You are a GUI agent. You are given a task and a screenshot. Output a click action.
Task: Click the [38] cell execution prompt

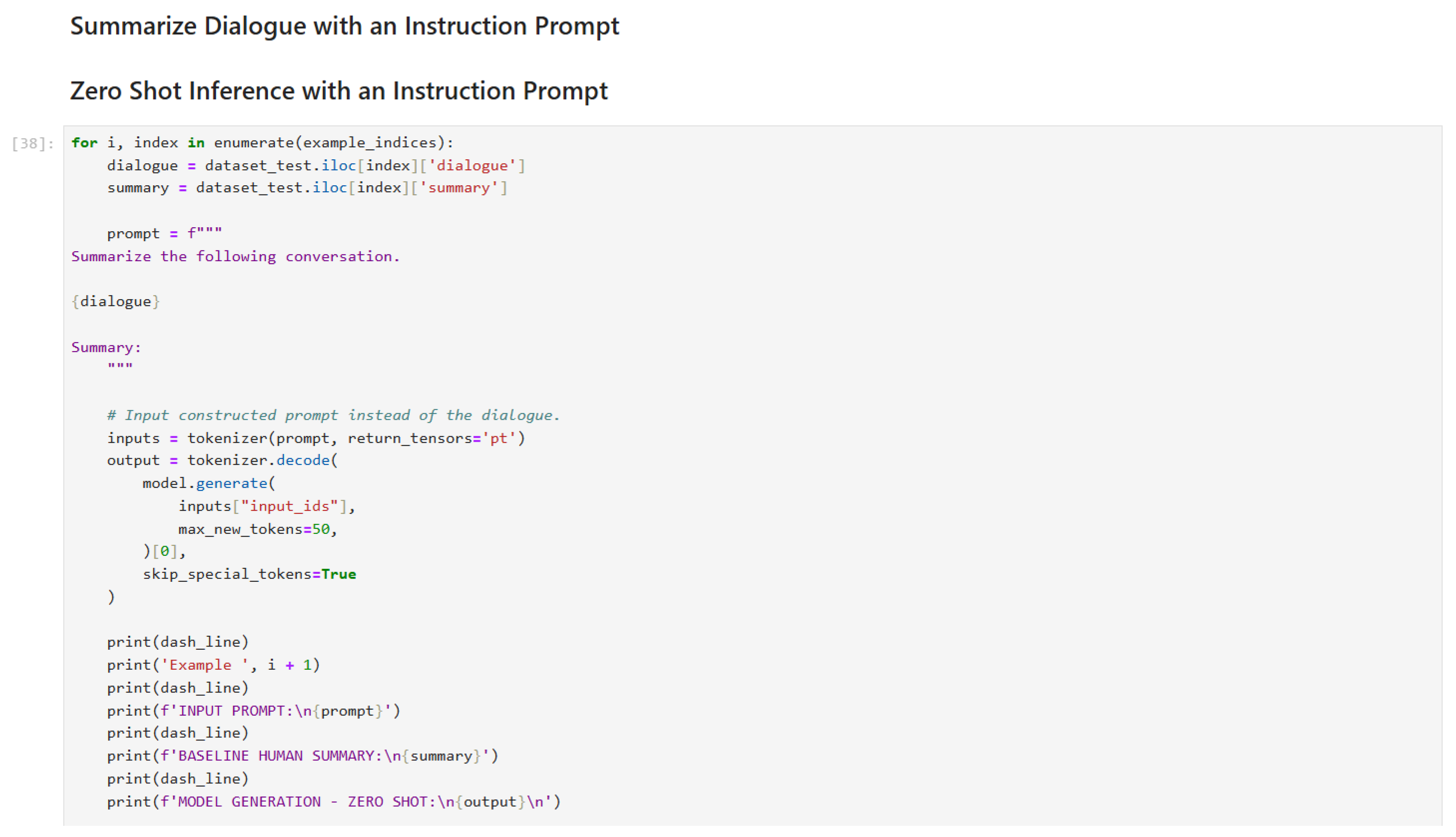pyautogui.click(x=33, y=144)
